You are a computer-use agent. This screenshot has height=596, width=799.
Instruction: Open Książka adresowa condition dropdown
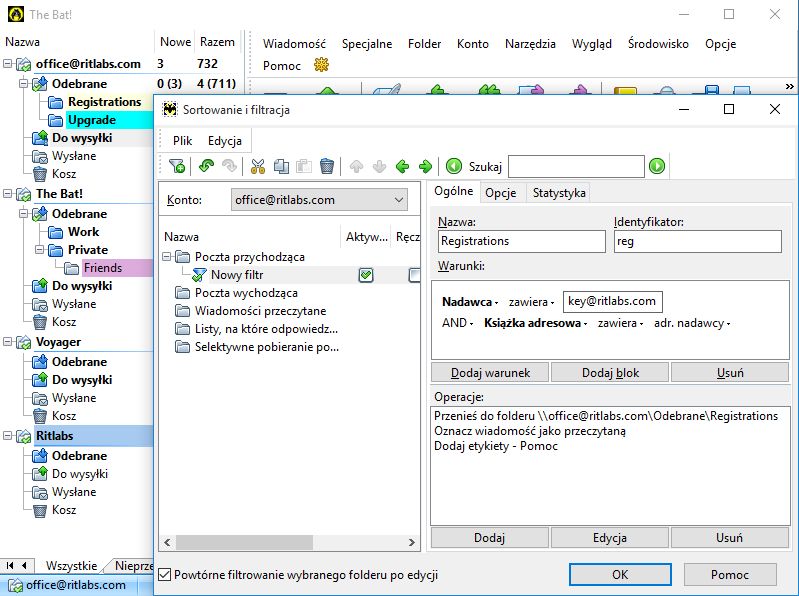pyautogui.click(x=536, y=323)
